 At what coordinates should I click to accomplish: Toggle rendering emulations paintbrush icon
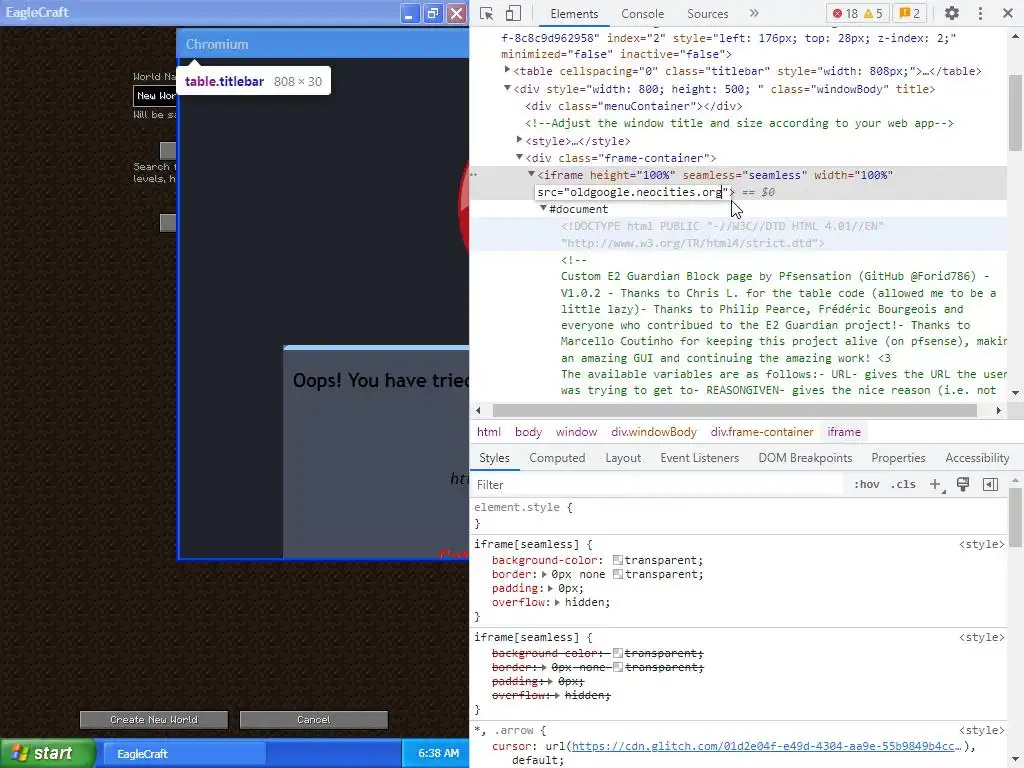(x=963, y=485)
